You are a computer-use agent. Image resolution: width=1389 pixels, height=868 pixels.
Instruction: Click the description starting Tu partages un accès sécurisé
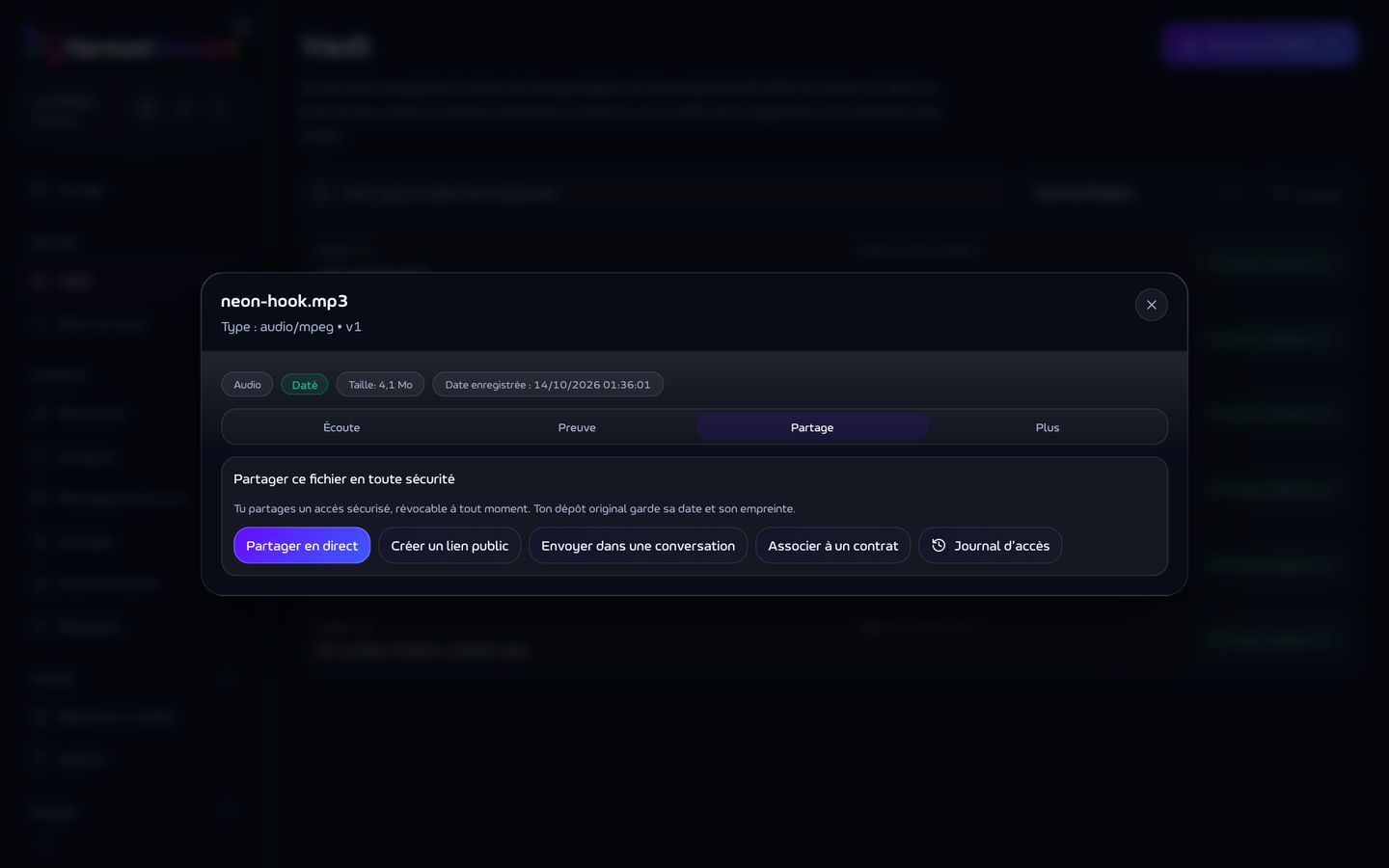tap(514, 508)
